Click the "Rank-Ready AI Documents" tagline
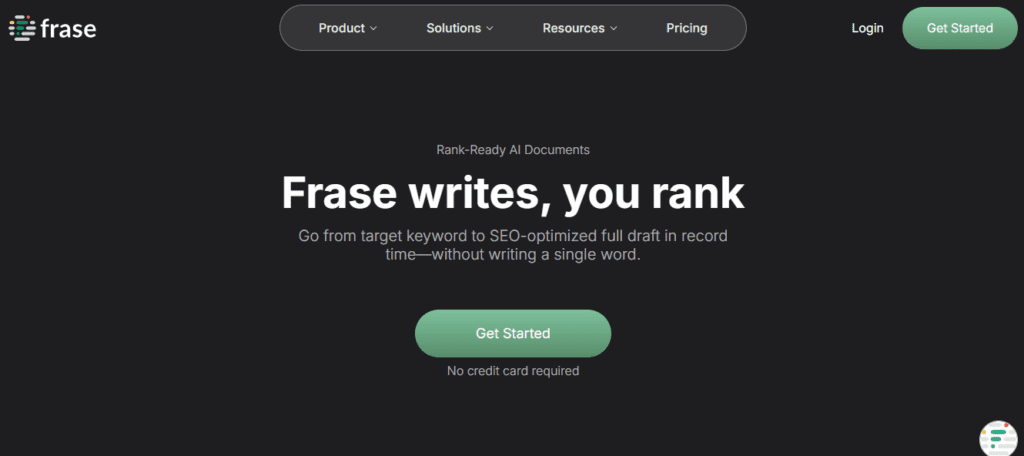Viewport: 1024px width, 456px height. point(512,150)
